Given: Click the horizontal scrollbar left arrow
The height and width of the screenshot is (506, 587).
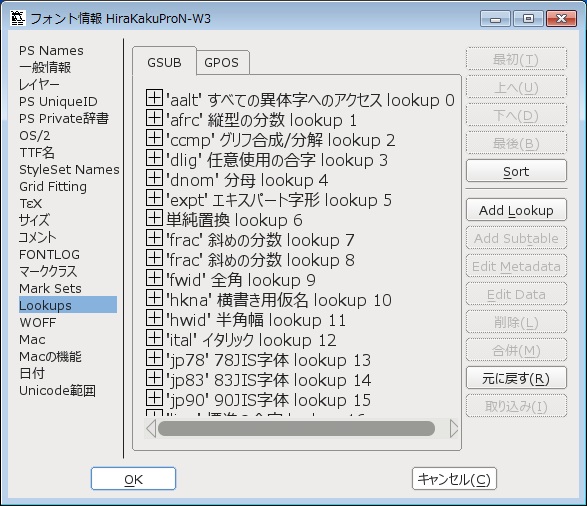Looking at the screenshot, I should click(x=151, y=429).
